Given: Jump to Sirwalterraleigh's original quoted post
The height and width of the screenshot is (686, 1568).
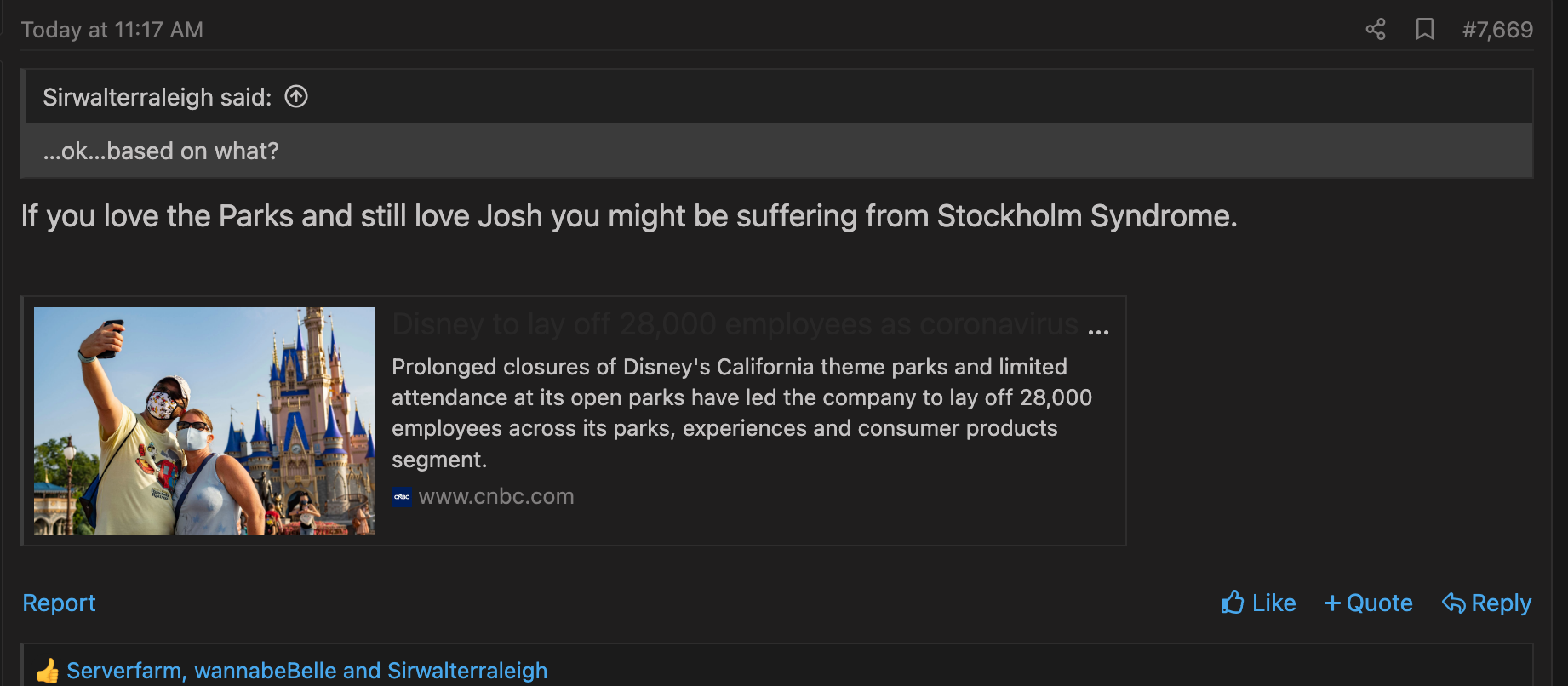Looking at the screenshot, I should pos(296,97).
